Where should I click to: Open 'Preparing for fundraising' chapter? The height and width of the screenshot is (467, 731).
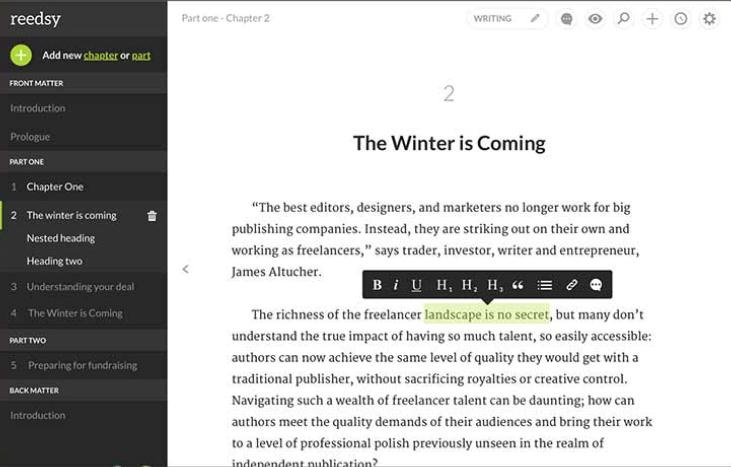coord(83,365)
